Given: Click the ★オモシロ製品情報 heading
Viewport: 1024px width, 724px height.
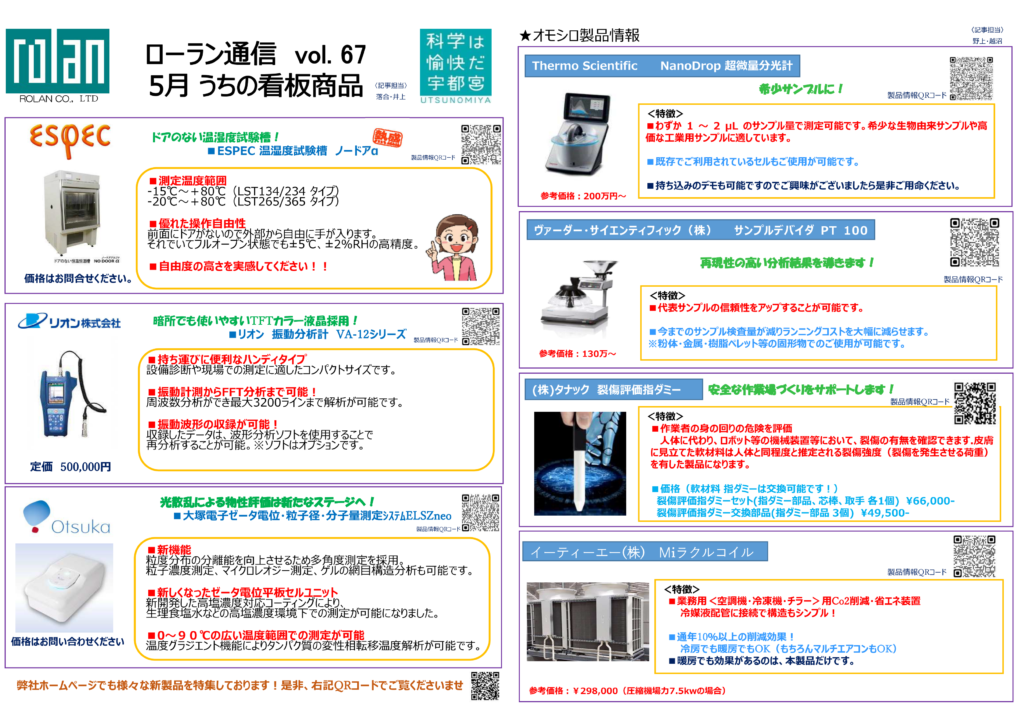Looking at the screenshot, I should (x=579, y=35).
